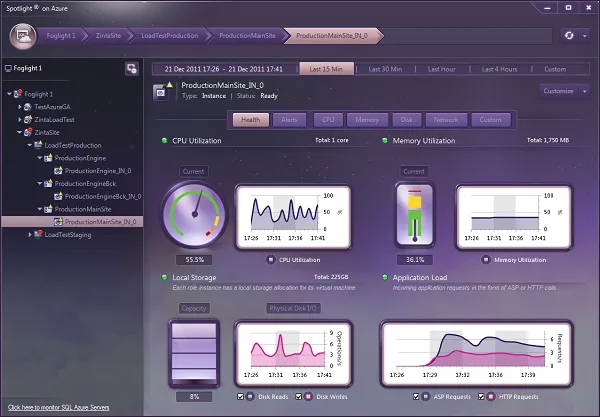The width and height of the screenshot is (600, 417).
Task: Click connections icon beside Foglight 1 header
Action: (x=132, y=69)
